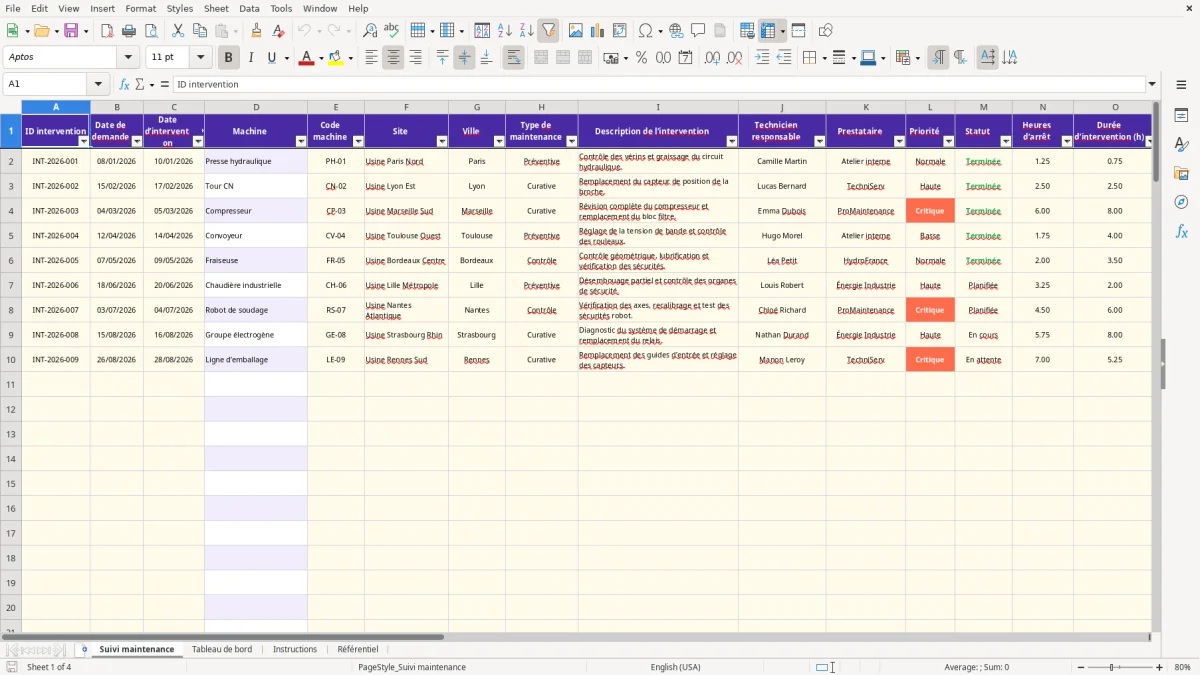Click the Underline button
Viewport: 1200px width, 675px height.
click(x=272, y=58)
